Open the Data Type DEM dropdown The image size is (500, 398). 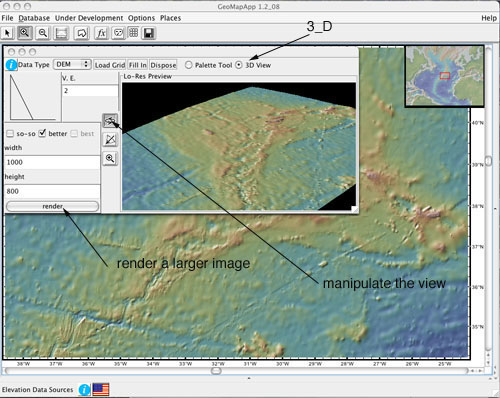tap(72, 64)
